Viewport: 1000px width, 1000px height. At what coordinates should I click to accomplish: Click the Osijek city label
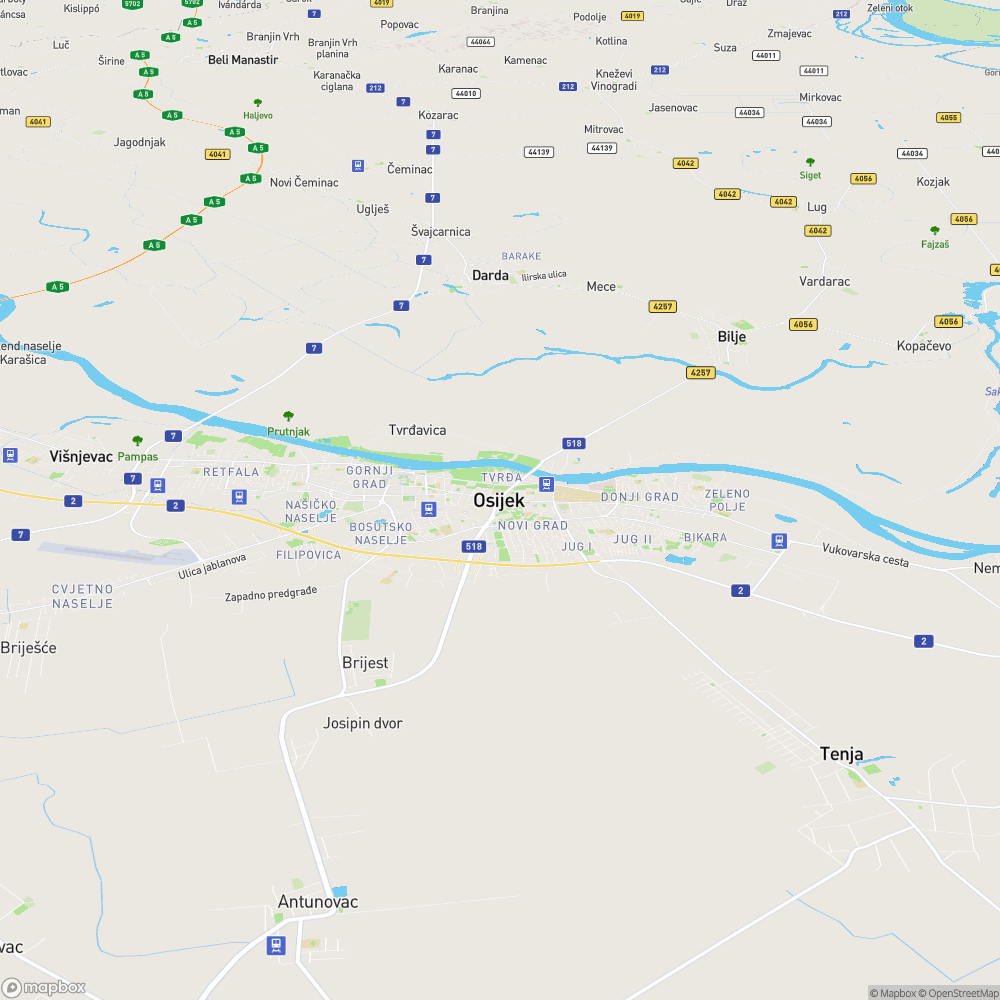[x=499, y=501]
